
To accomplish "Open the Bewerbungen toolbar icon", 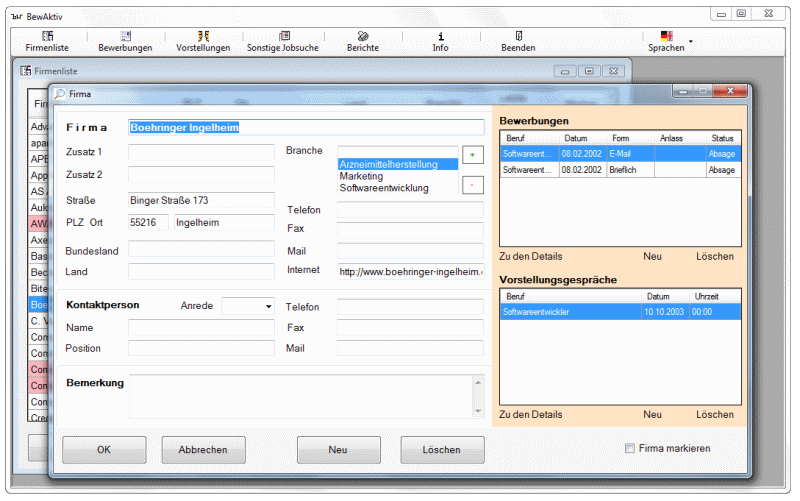I will pos(126,36).
